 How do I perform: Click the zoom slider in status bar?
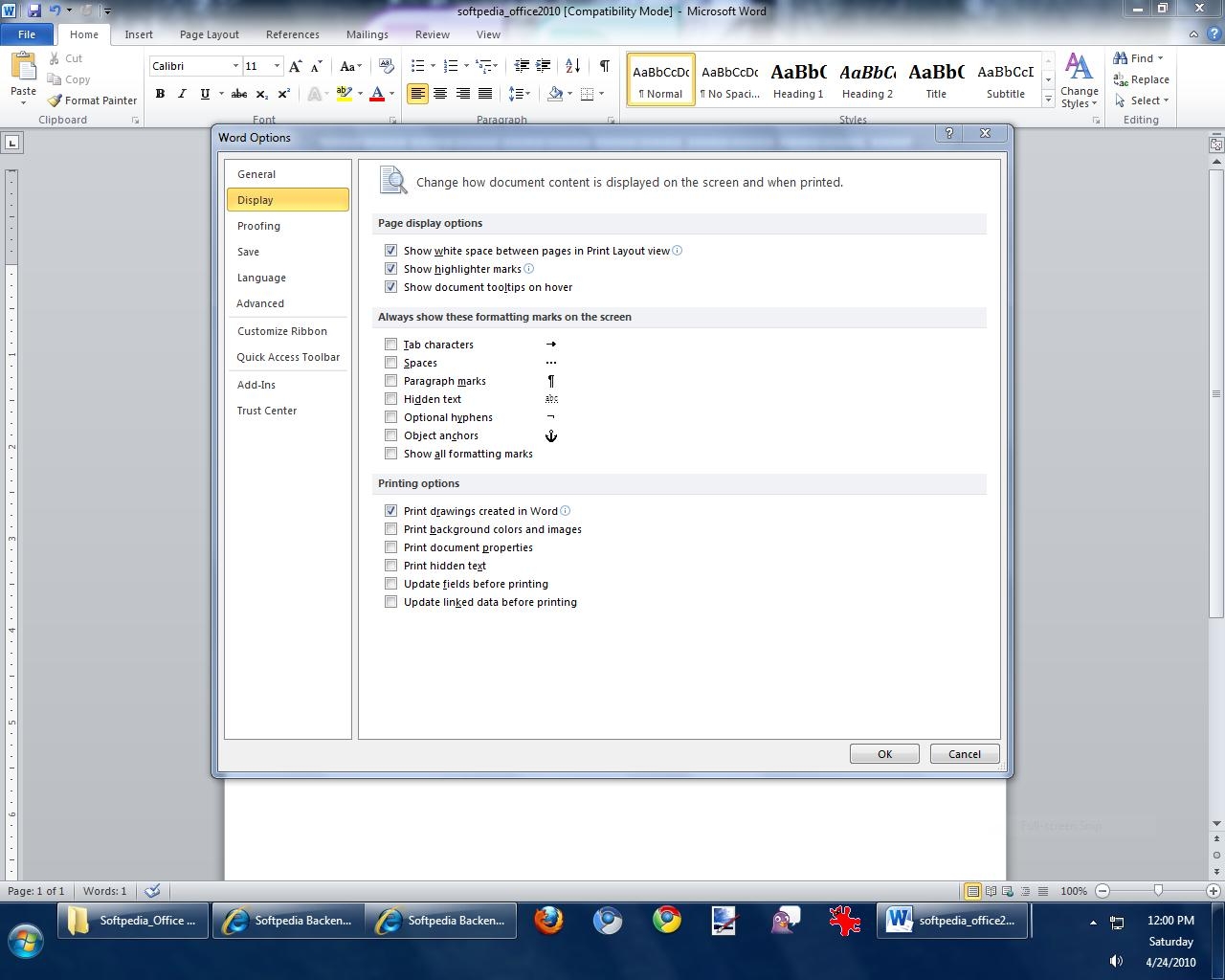pos(1158,891)
